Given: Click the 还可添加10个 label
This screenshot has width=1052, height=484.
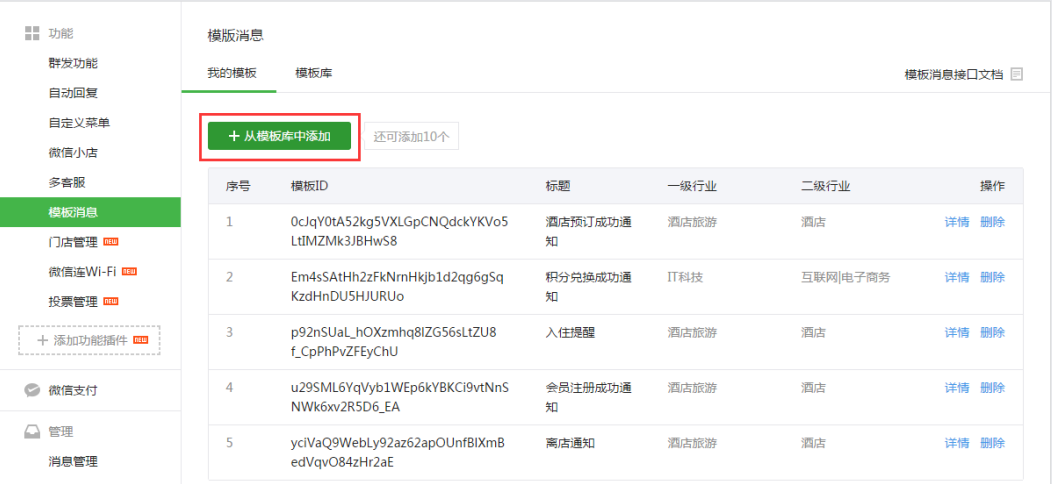Looking at the screenshot, I should tap(411, 136).
